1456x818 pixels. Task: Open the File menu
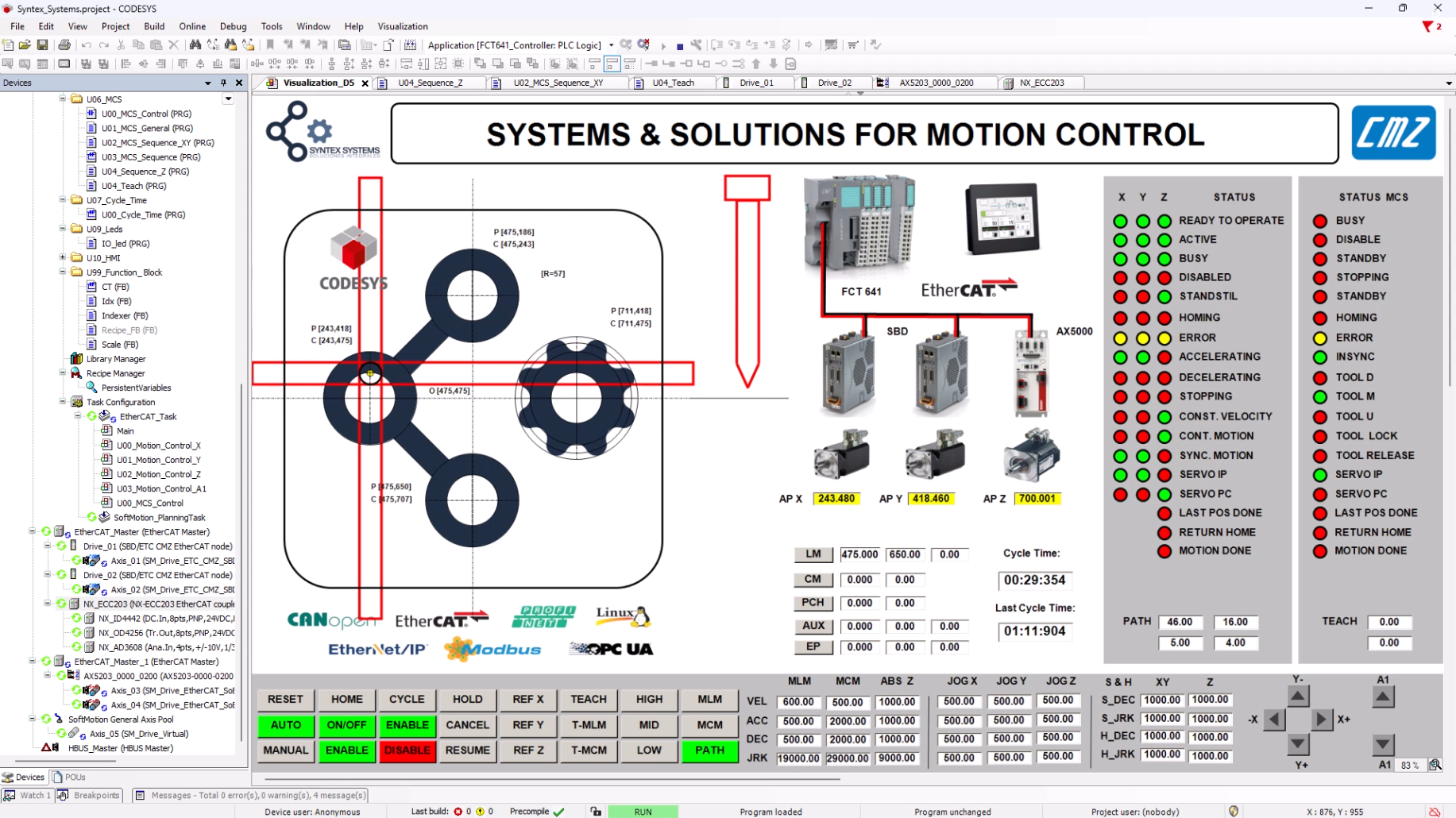pyautogui.click(x=17, y=26)
